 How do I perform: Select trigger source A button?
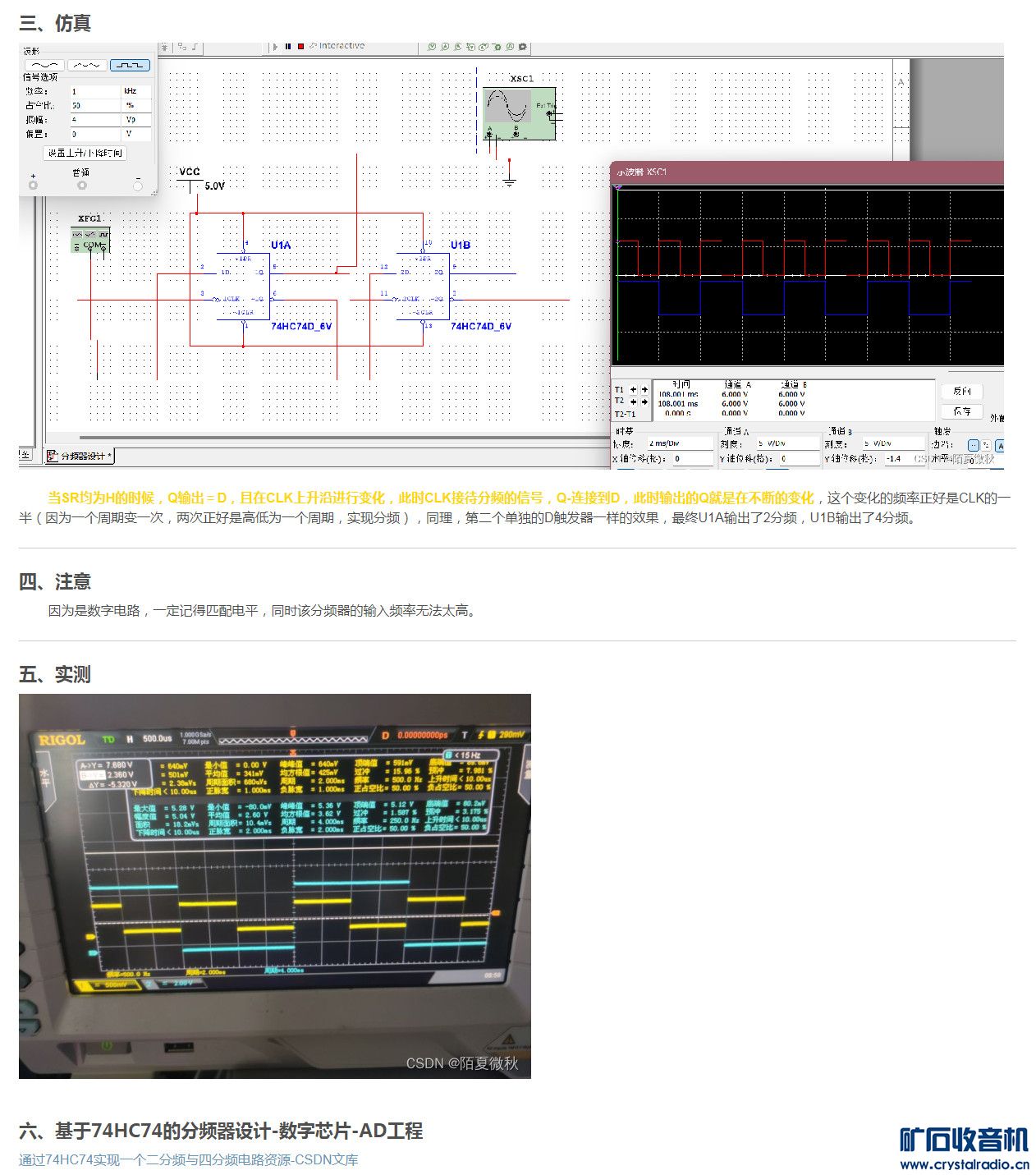click(x=1000, y=446)
